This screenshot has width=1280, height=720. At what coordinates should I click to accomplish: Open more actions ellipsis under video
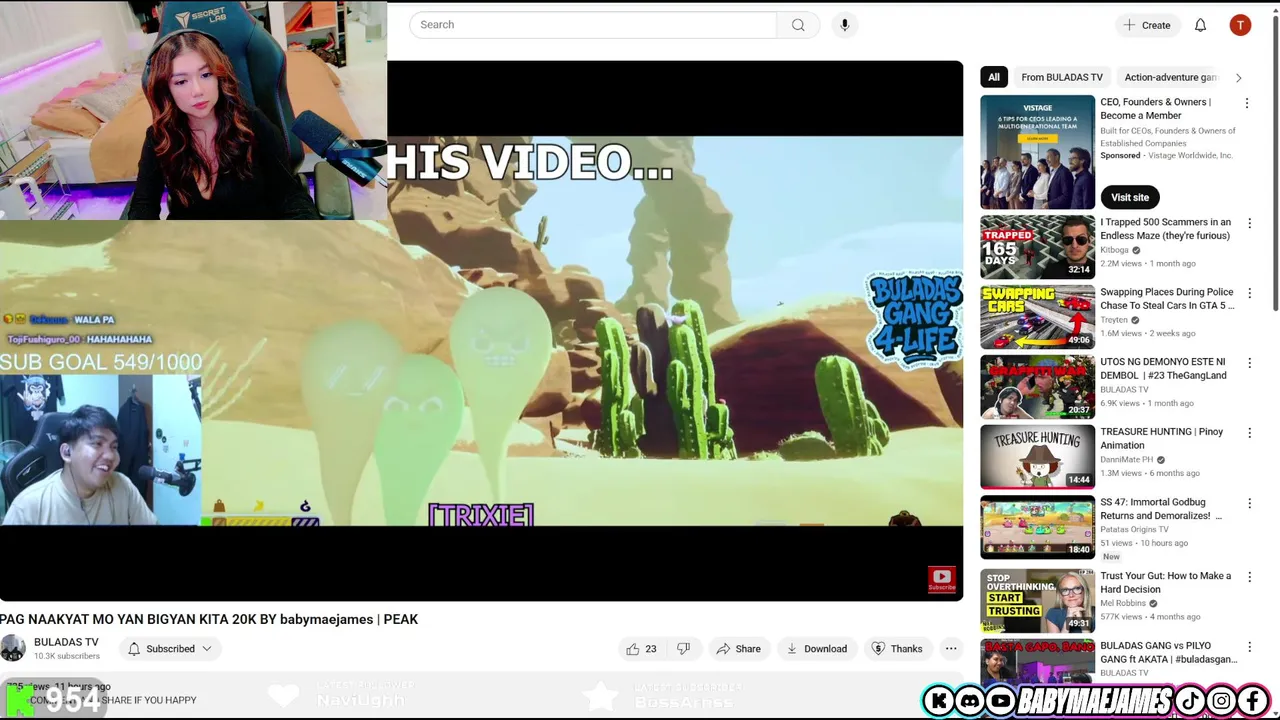[x=951, y=649]
